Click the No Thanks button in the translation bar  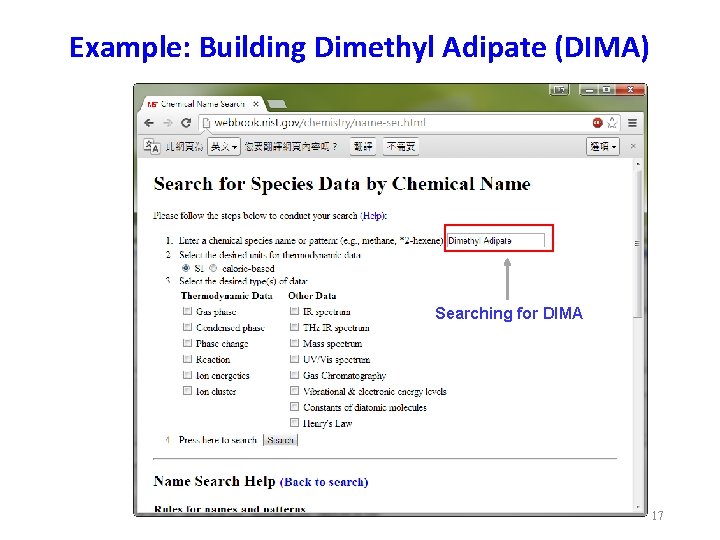[400, 147]
